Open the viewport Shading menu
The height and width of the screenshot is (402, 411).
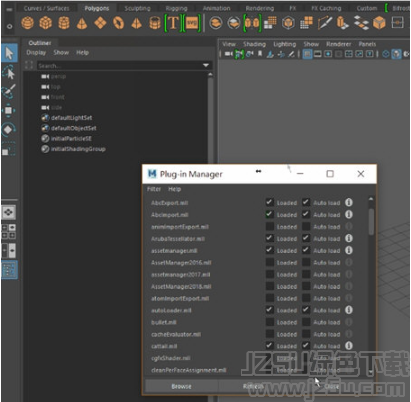point(254,44)
